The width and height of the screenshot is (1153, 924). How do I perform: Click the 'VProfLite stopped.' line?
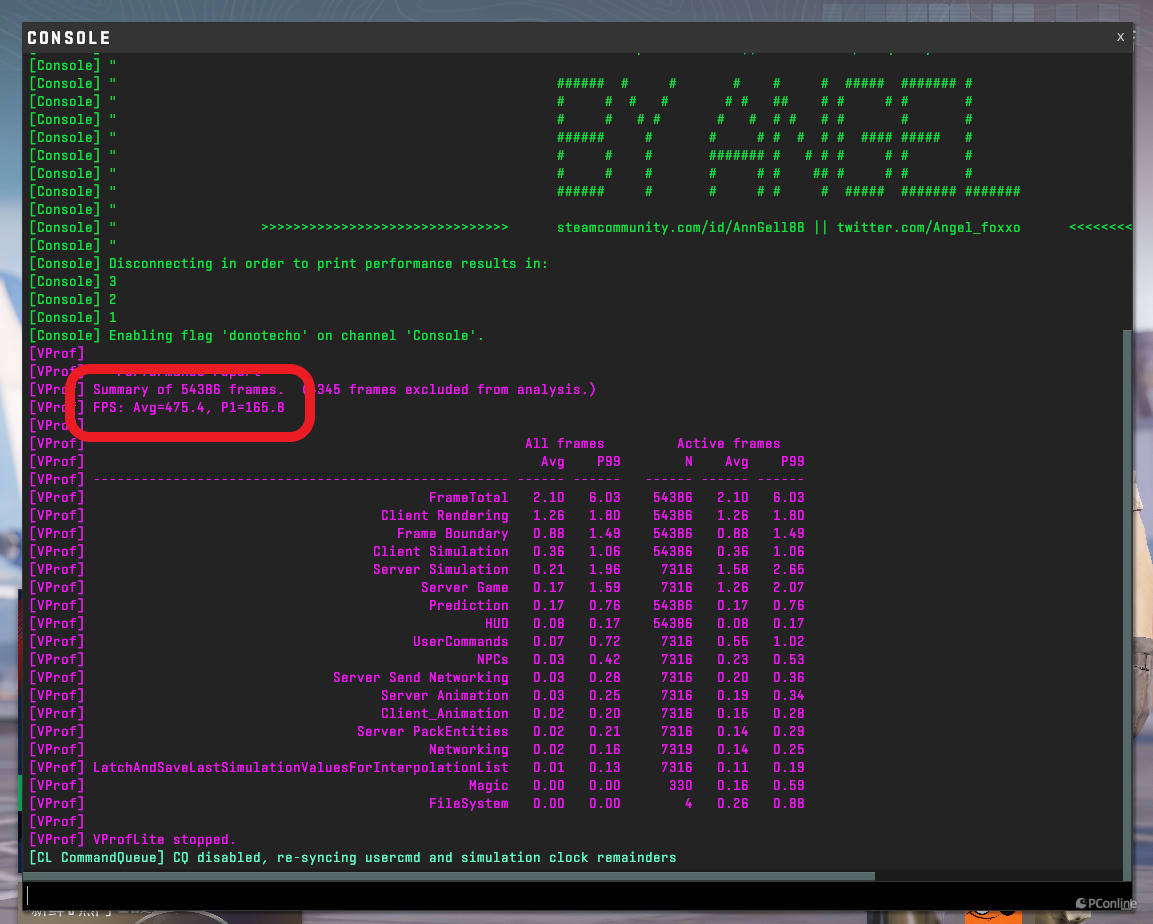(164, 839)
